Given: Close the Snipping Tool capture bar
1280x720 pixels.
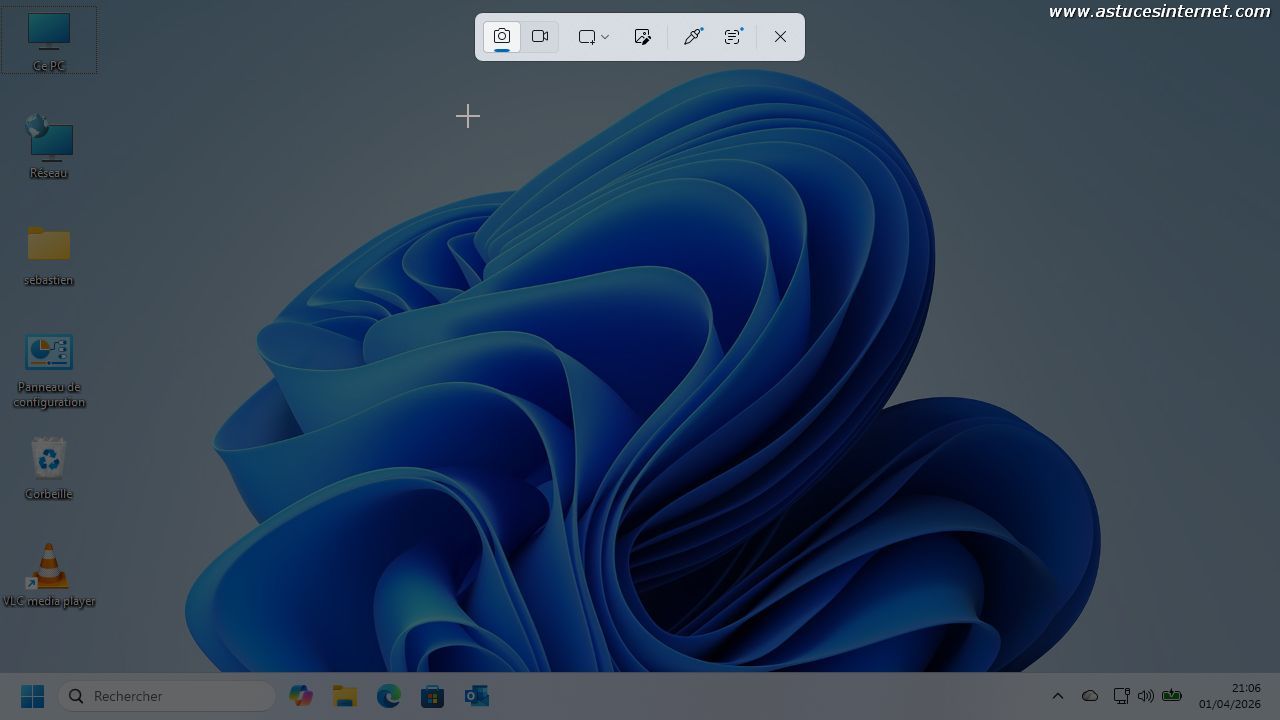Looking at the screenshot, I should click(780, 37).
